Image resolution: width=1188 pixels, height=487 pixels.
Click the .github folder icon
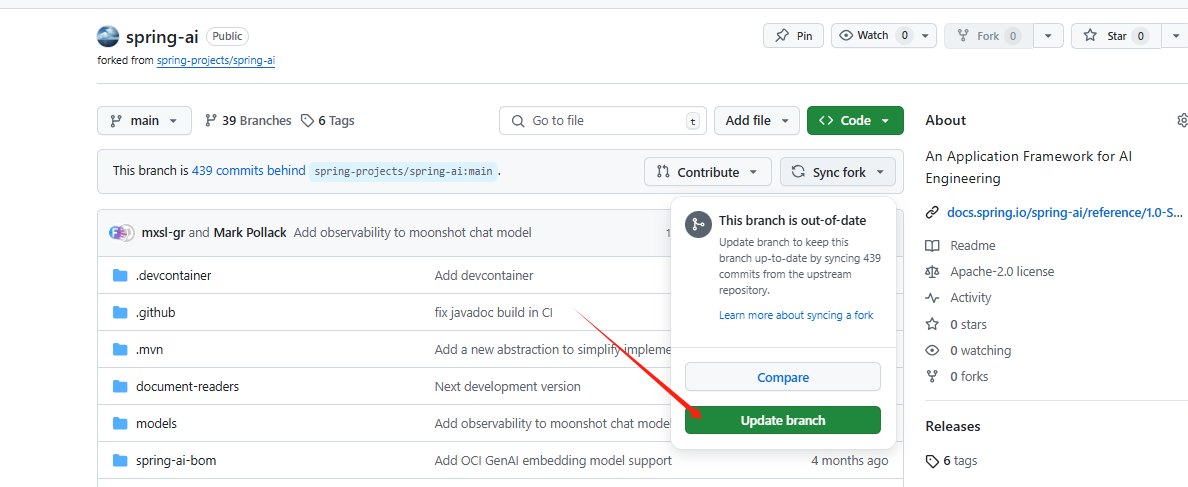tap(120, 312)
